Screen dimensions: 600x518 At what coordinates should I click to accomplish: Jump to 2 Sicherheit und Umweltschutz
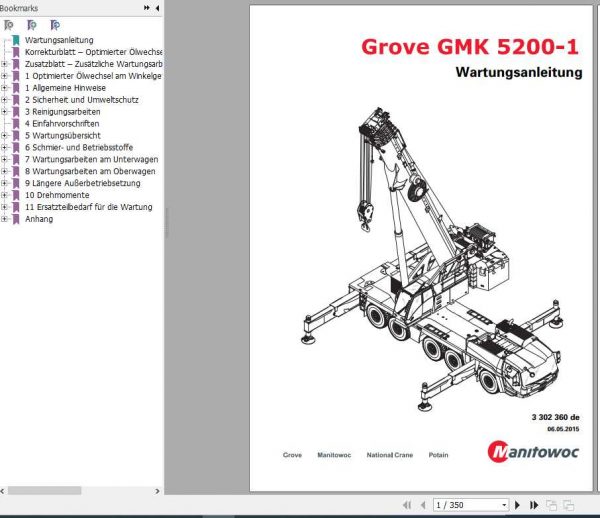tap(82, 100)
